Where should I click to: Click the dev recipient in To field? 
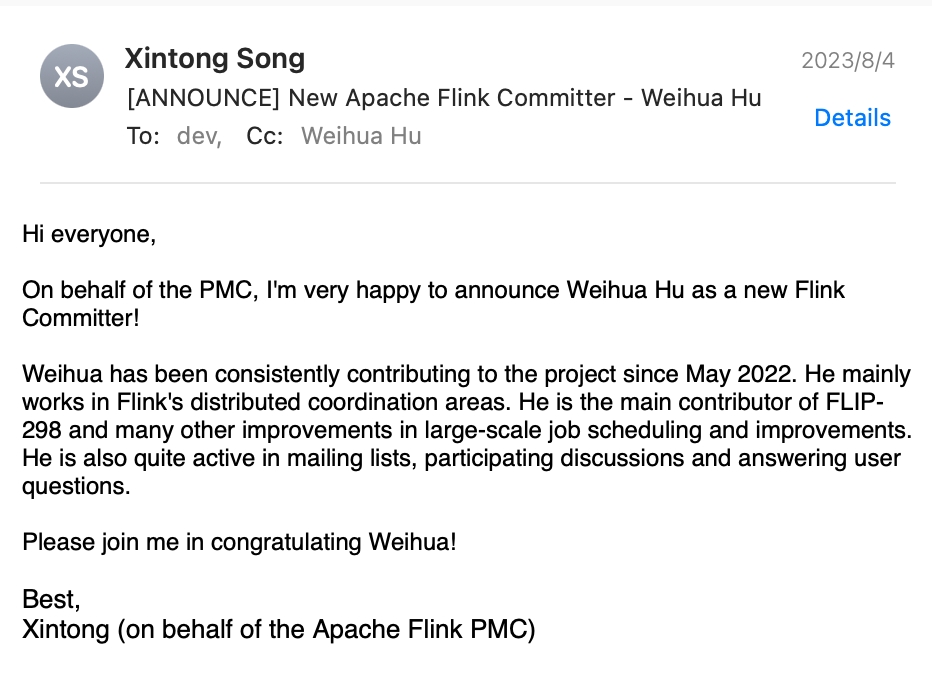coord(197,136)
